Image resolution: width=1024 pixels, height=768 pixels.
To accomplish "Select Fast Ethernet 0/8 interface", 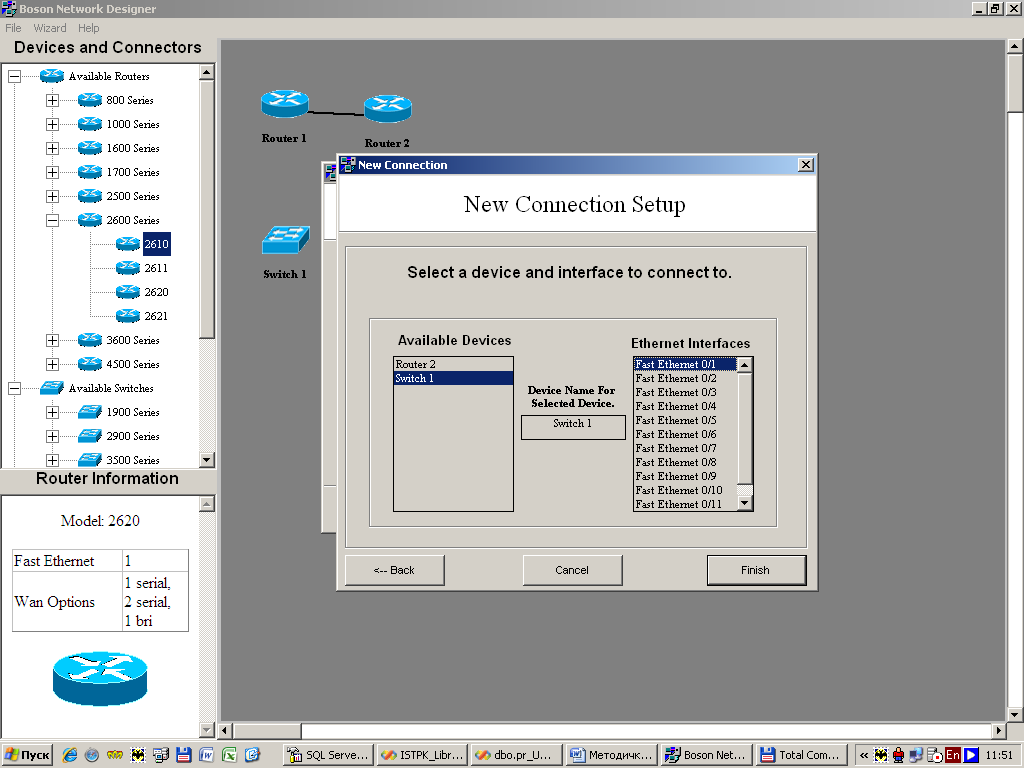I will (x=685, y=462).
